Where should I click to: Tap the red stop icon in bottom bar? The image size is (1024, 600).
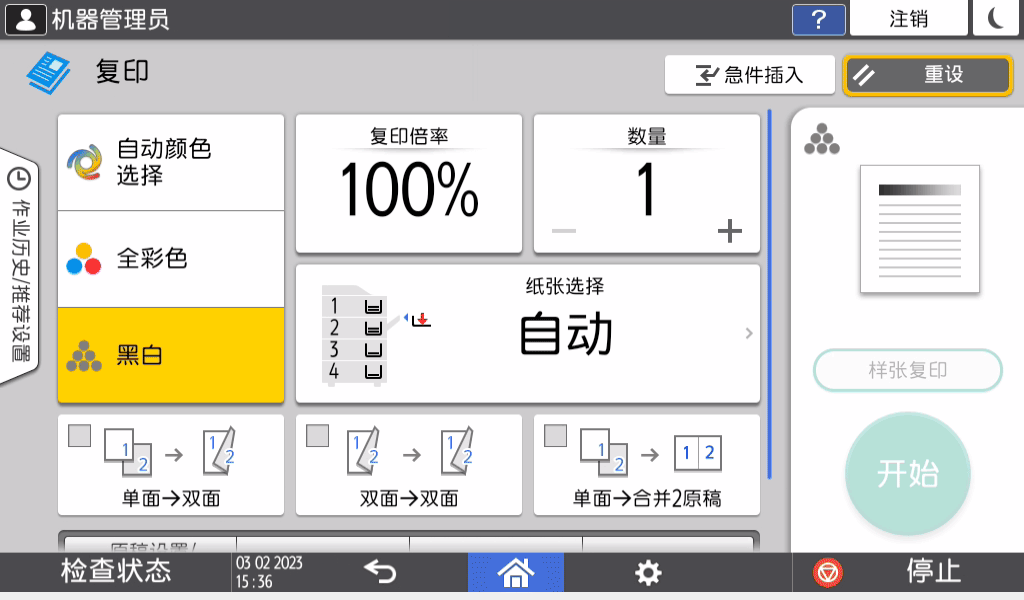tap(826, 572)
